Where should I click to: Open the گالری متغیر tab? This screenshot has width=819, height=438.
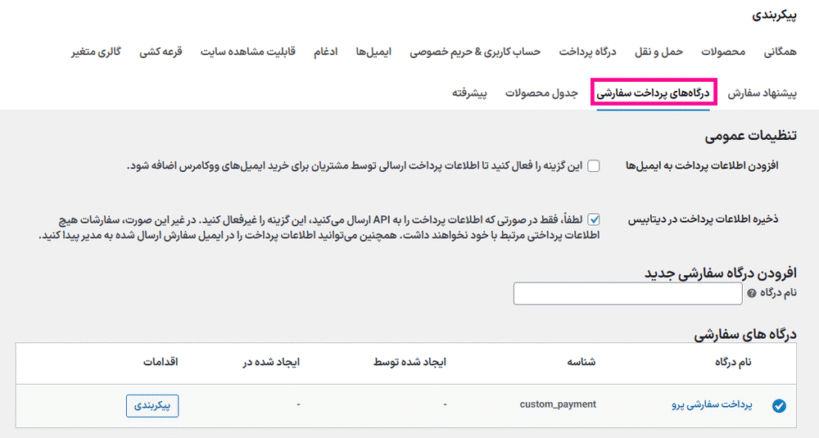[x=96, y=52]
